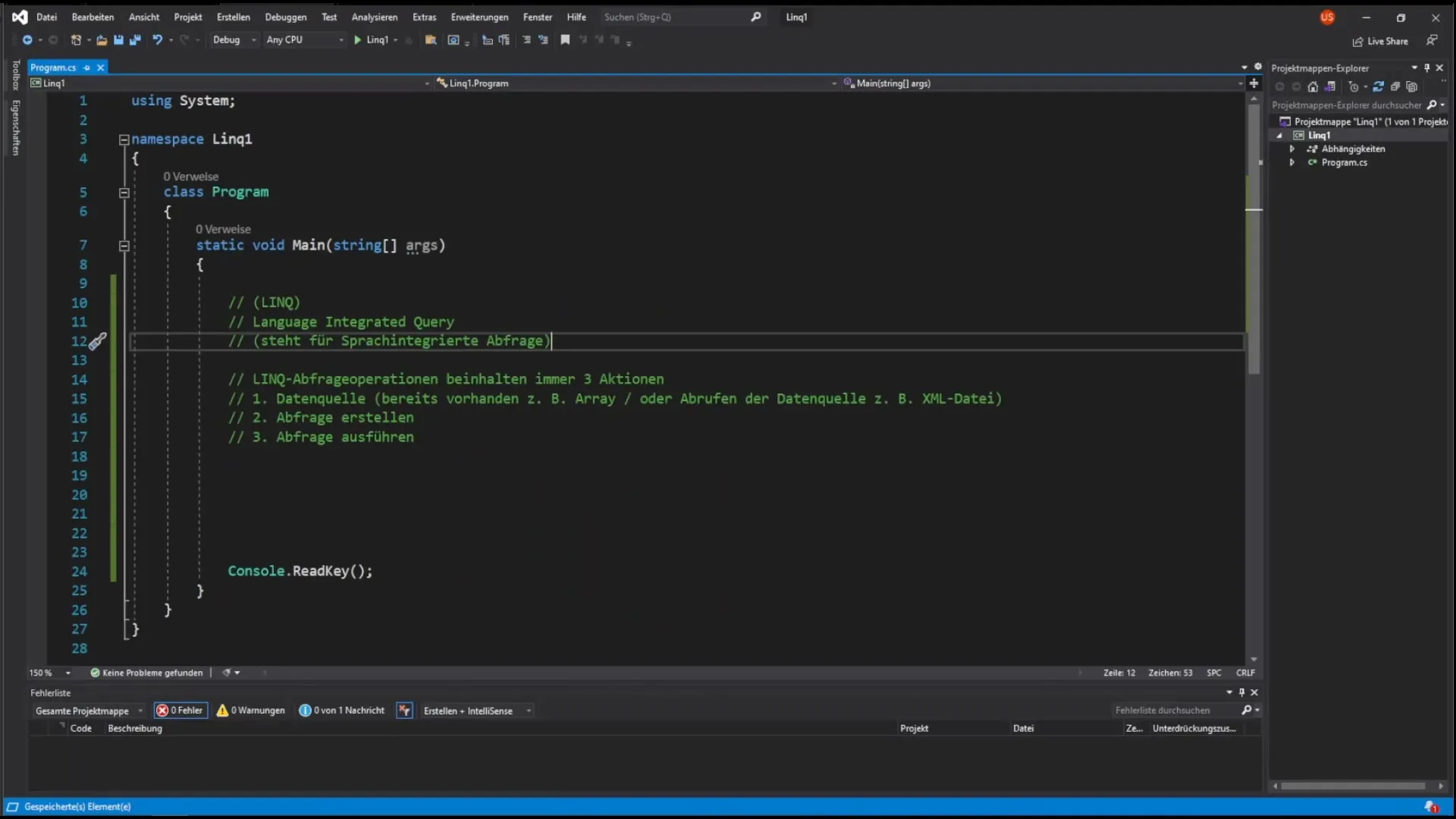Open the Datei menu
Image resolution: width=1456 pixels, height=819 pixels.
[46, 17]
